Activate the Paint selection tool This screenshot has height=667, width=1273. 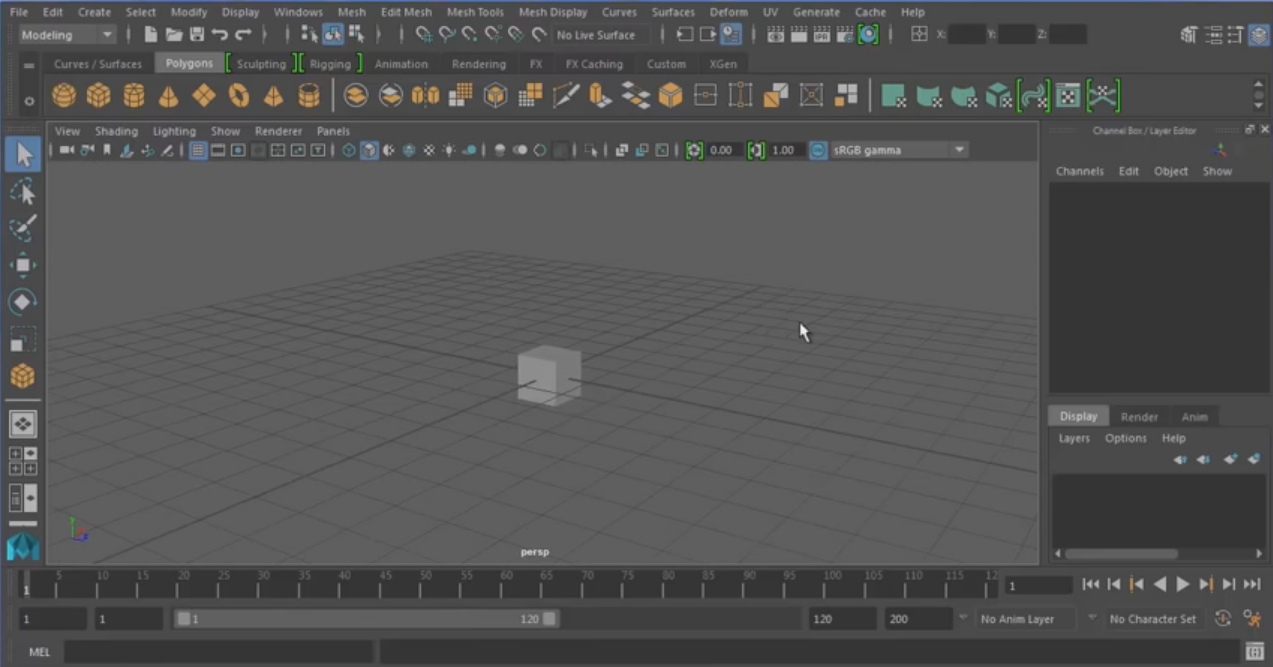click(23, 228)
